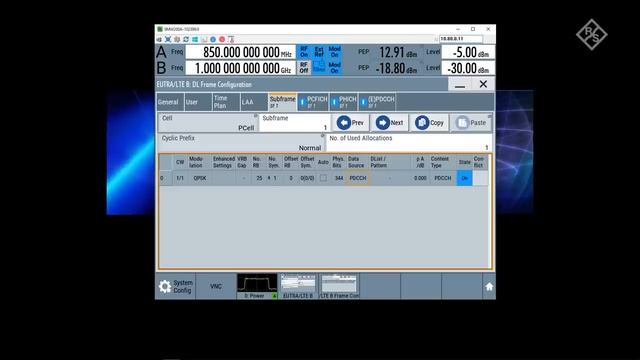640x360 pixels.
Task: Click the refresh icon in VNC toolbar
Action: click(186, 39)
